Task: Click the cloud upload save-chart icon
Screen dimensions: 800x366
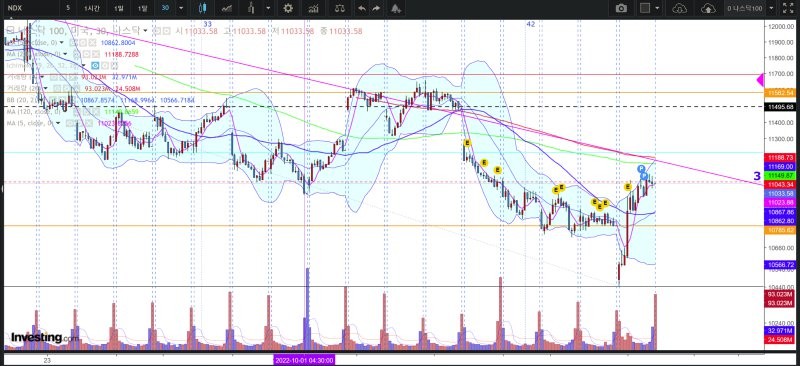Action: 708,8
